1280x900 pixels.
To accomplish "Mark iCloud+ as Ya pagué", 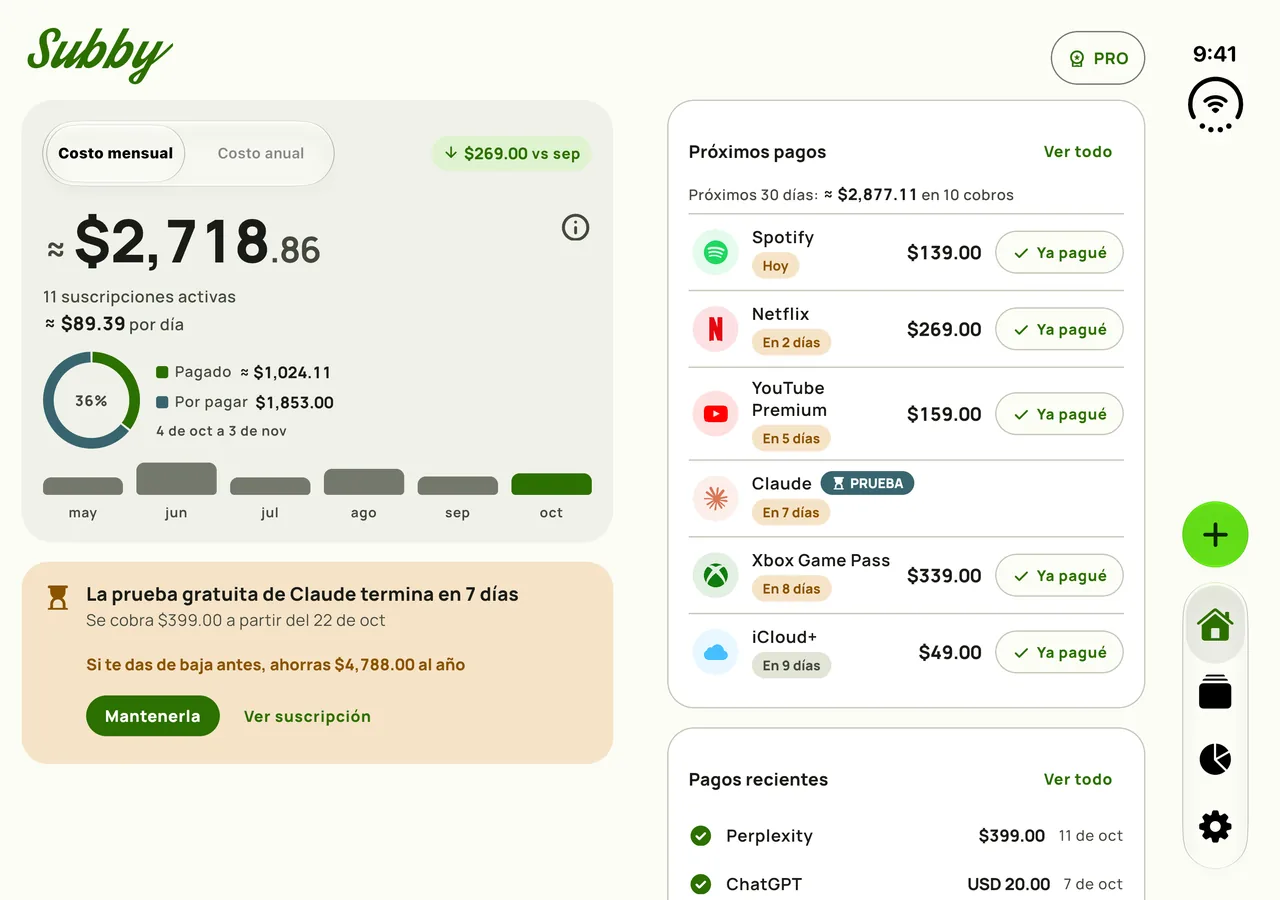I will pyautogui.click(x=1059, y=652).
